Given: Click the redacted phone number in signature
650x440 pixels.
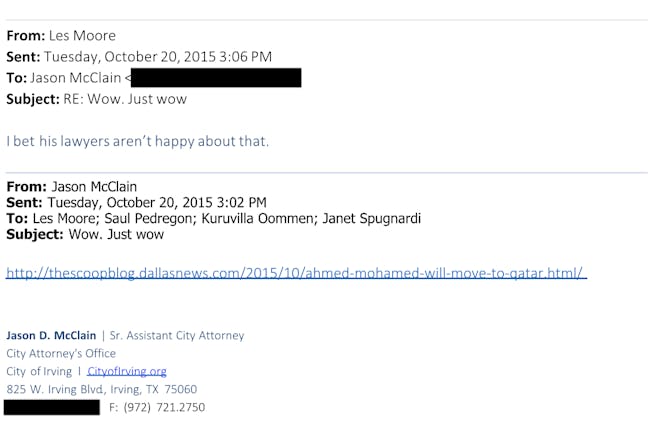Looking at the screenshot, I should pos(52,407).
